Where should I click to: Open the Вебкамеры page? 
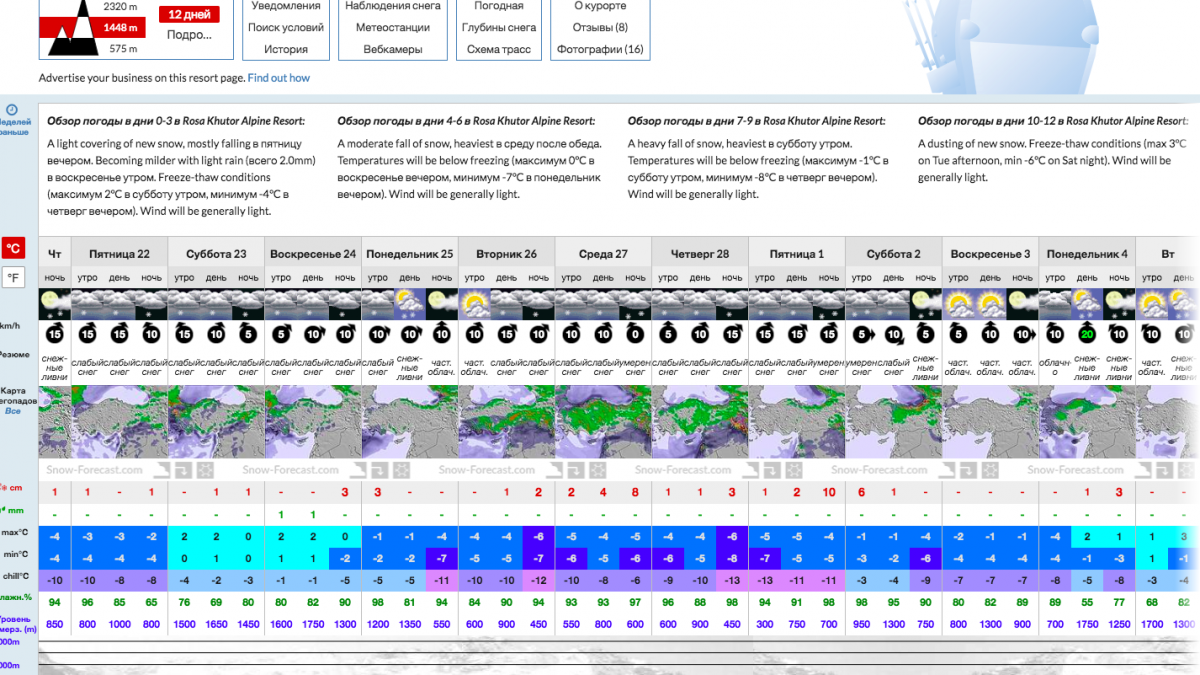point(392,49)
